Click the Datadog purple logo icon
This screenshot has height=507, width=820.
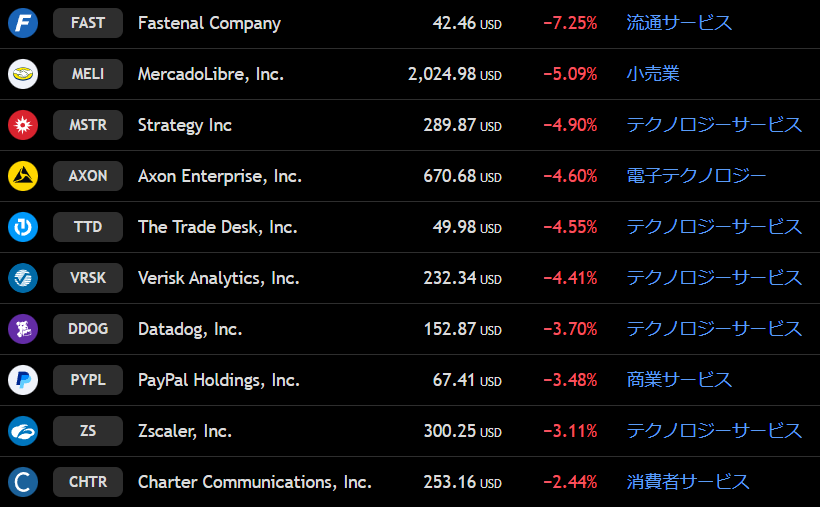(x=23, y=329)
